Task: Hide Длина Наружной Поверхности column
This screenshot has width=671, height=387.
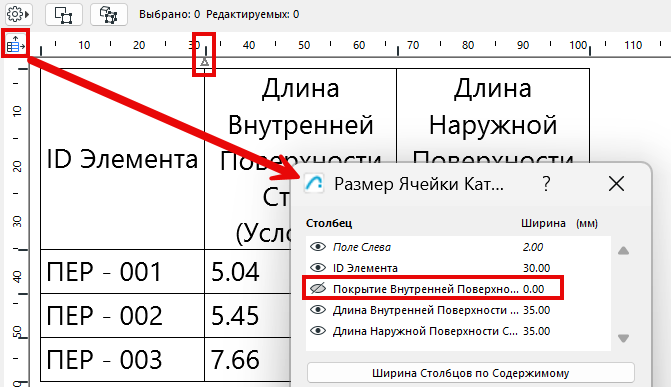Action: pos(318,330)
